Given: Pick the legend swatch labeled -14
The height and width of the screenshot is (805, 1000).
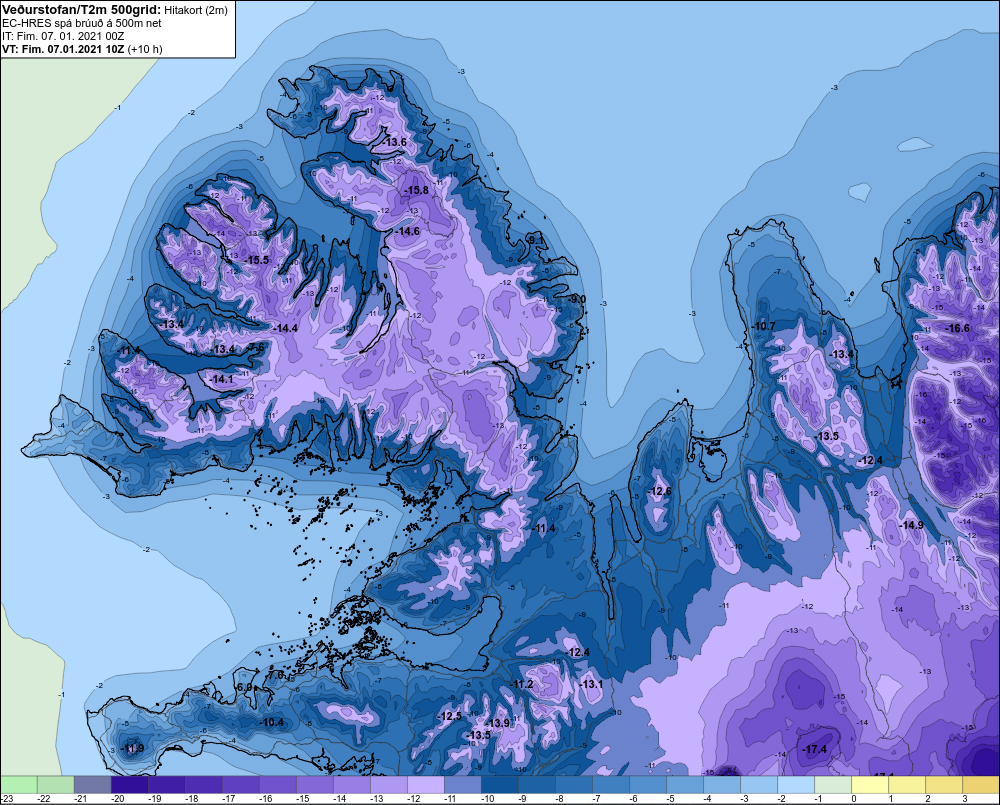Looking at the screenshot, I should (351, 784).
